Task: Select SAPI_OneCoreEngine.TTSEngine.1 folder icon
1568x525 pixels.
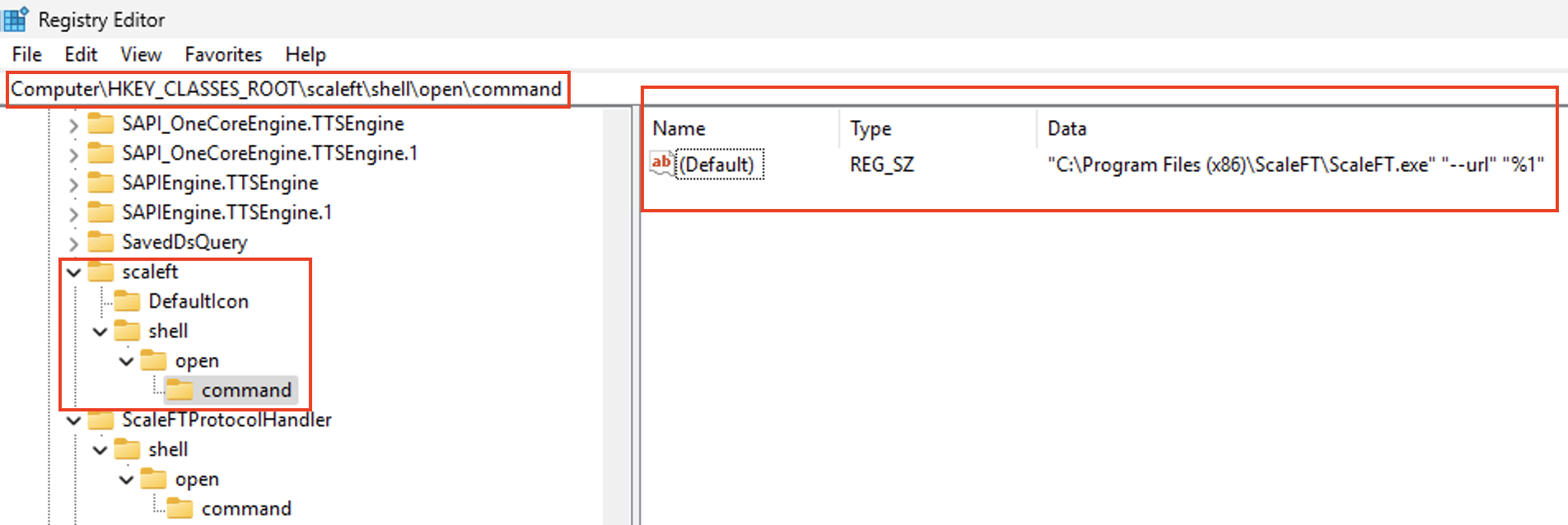Action: [100, 153]
